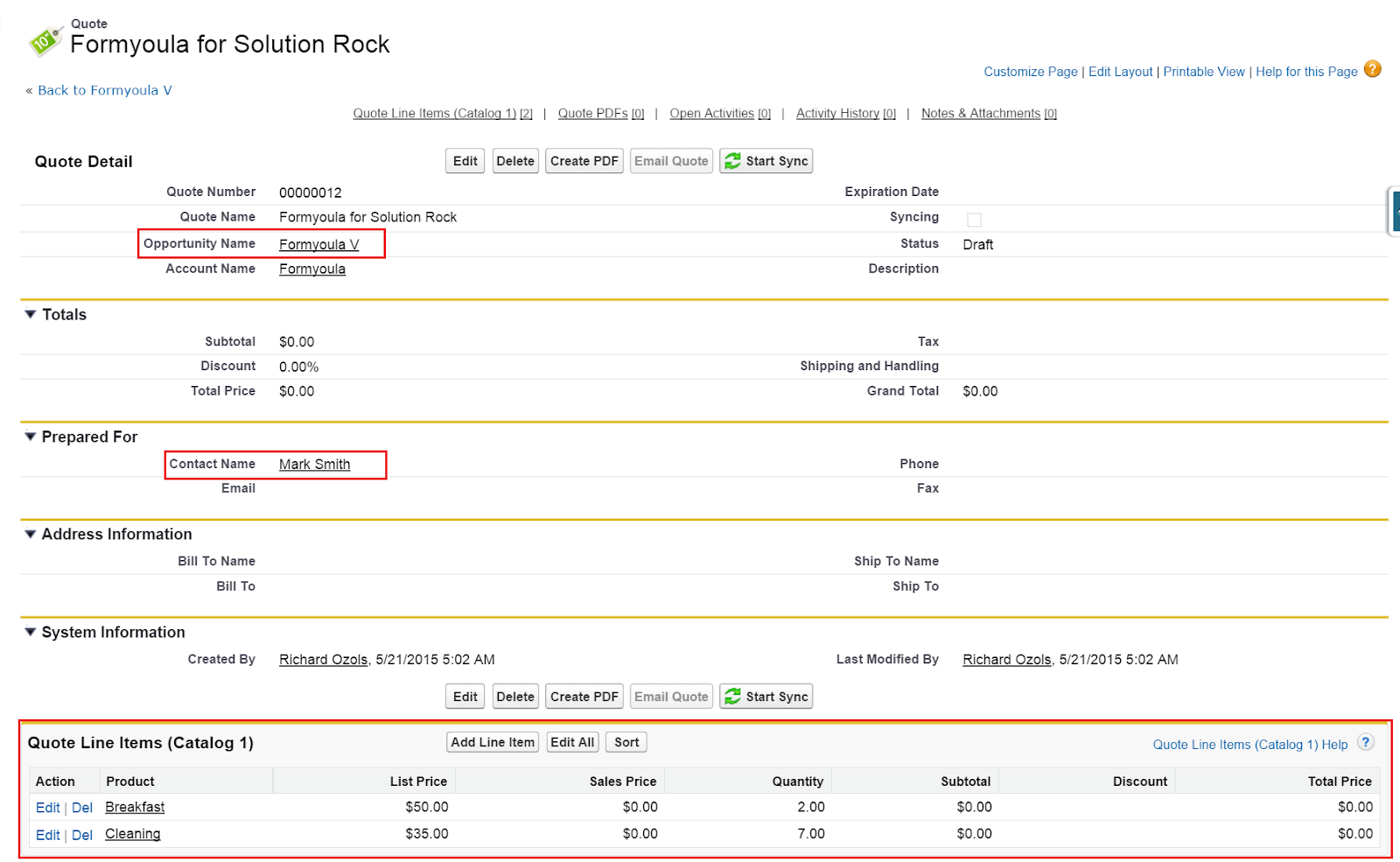Screen dimensions: 1400x862
Task: Open the Formyoula V opportunity link
Action: click(318, 245)
